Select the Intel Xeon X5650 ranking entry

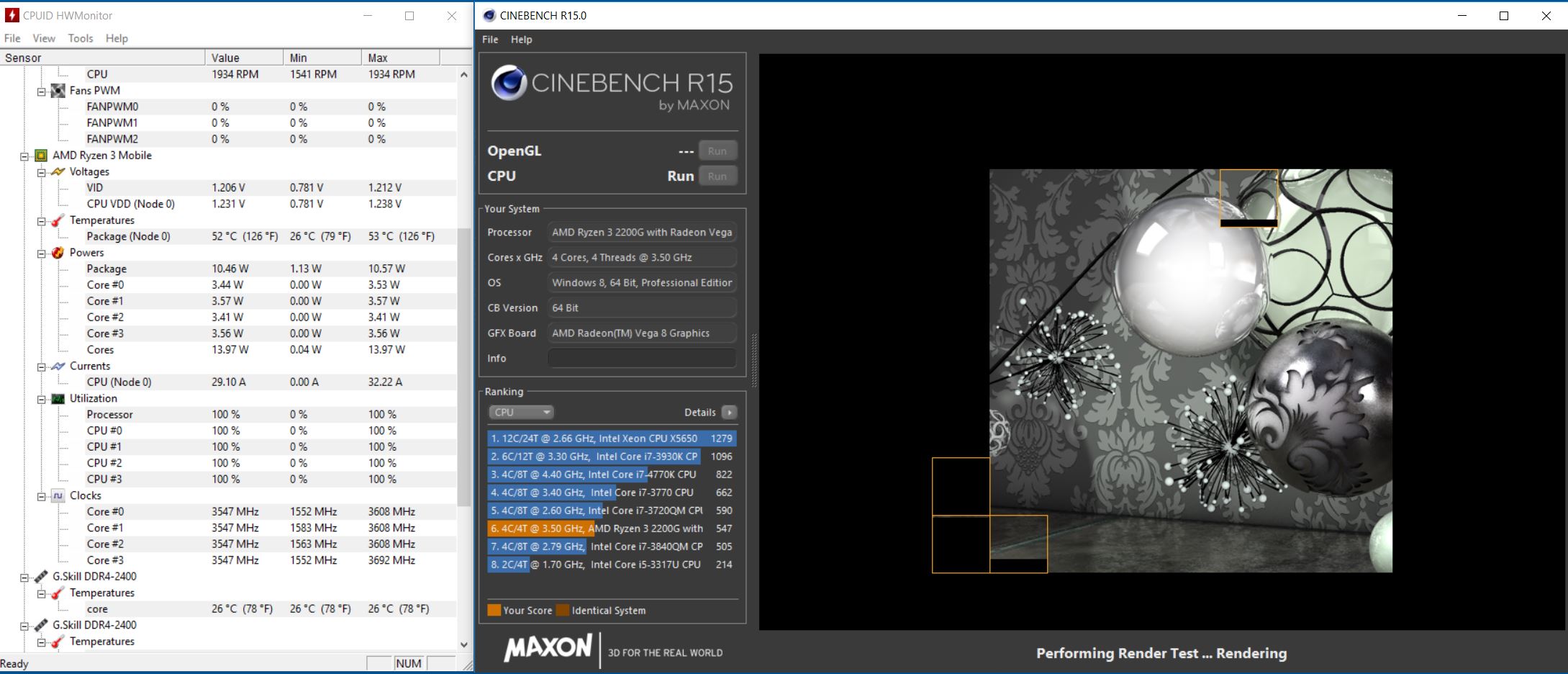611,439
